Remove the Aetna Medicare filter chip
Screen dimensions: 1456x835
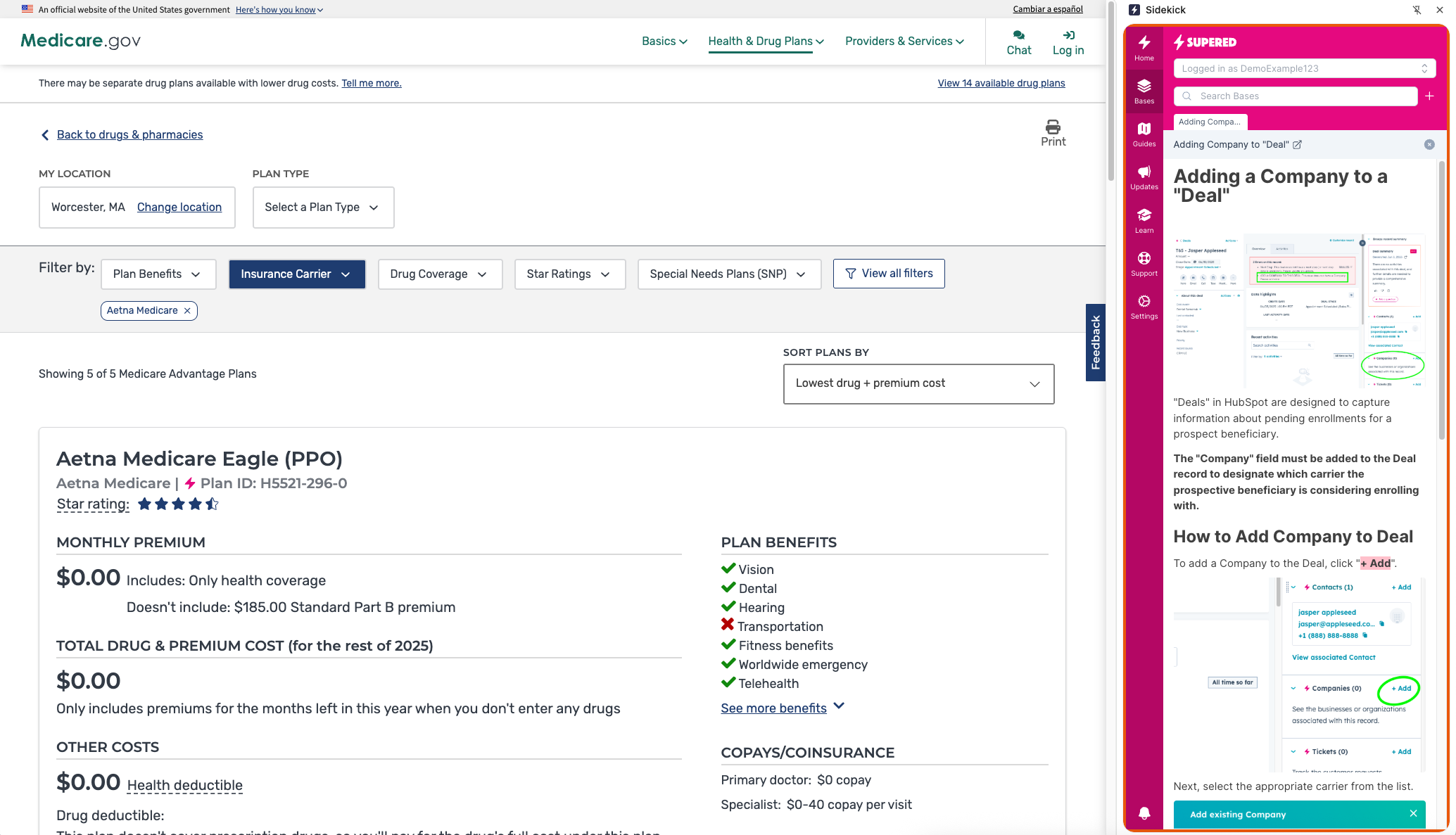click(187, 310)
